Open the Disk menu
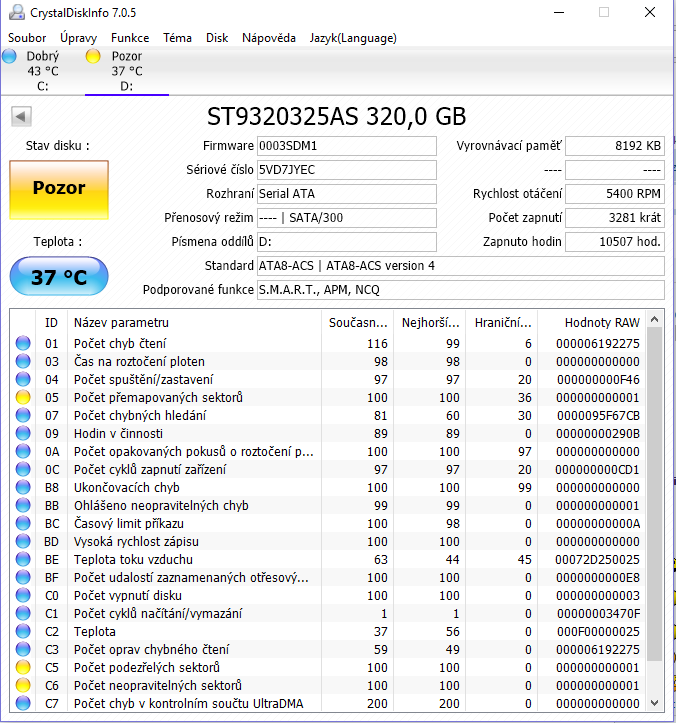 217,38
